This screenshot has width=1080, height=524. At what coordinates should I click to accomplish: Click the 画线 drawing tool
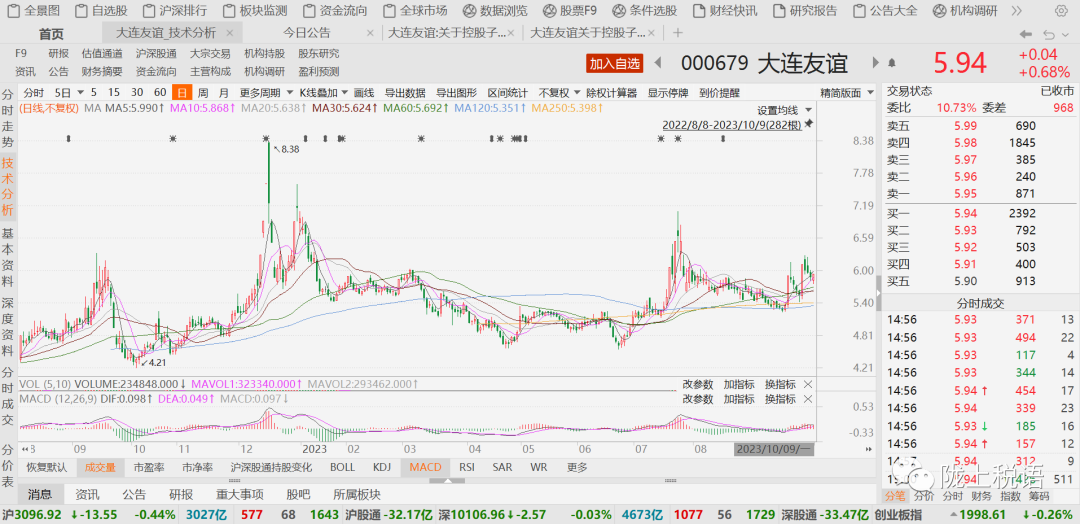[x=364, y=93]
